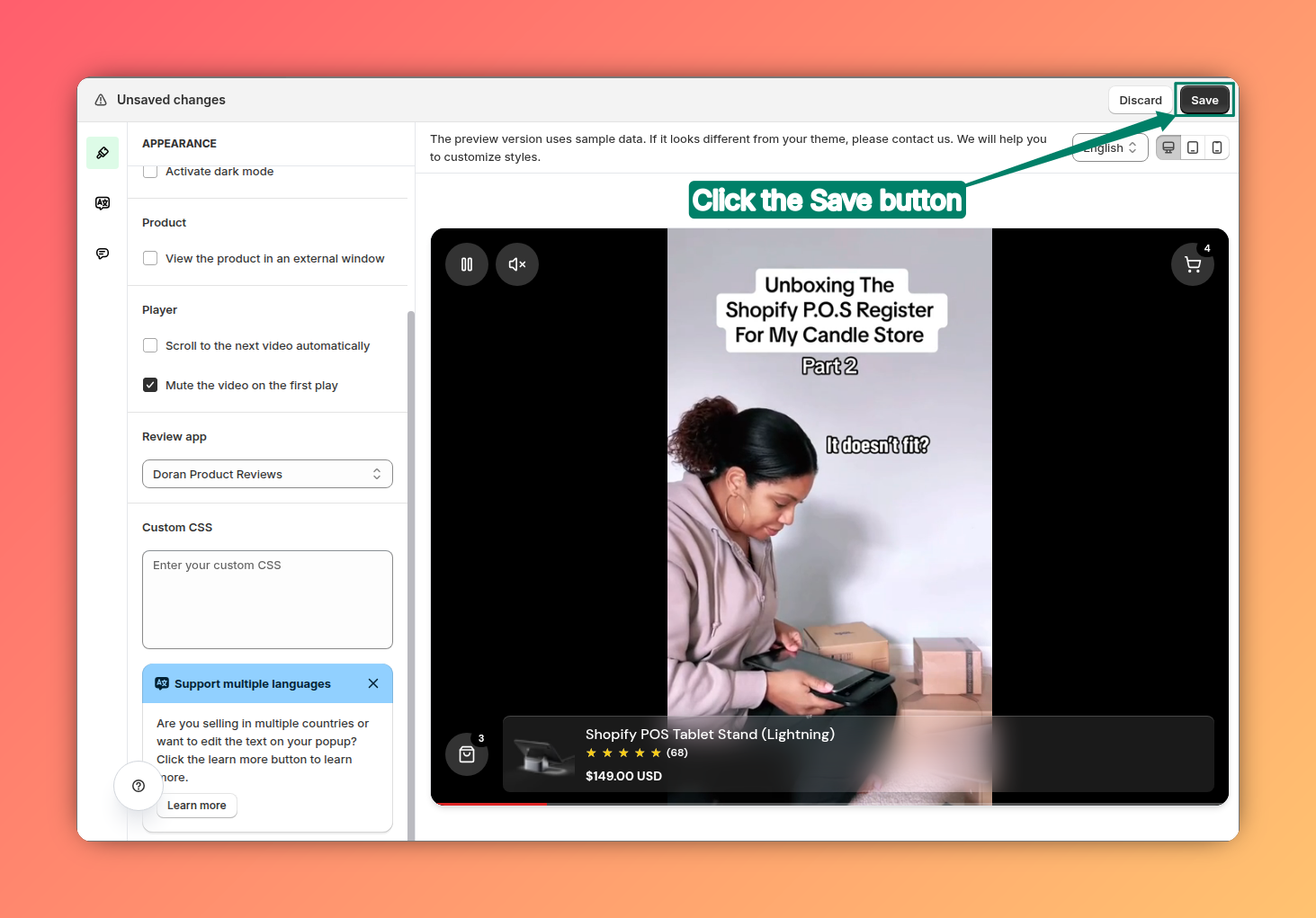1316x918 pixels.
Task: Click the left panel vertical scrollbar
Action: pos(411,575)
